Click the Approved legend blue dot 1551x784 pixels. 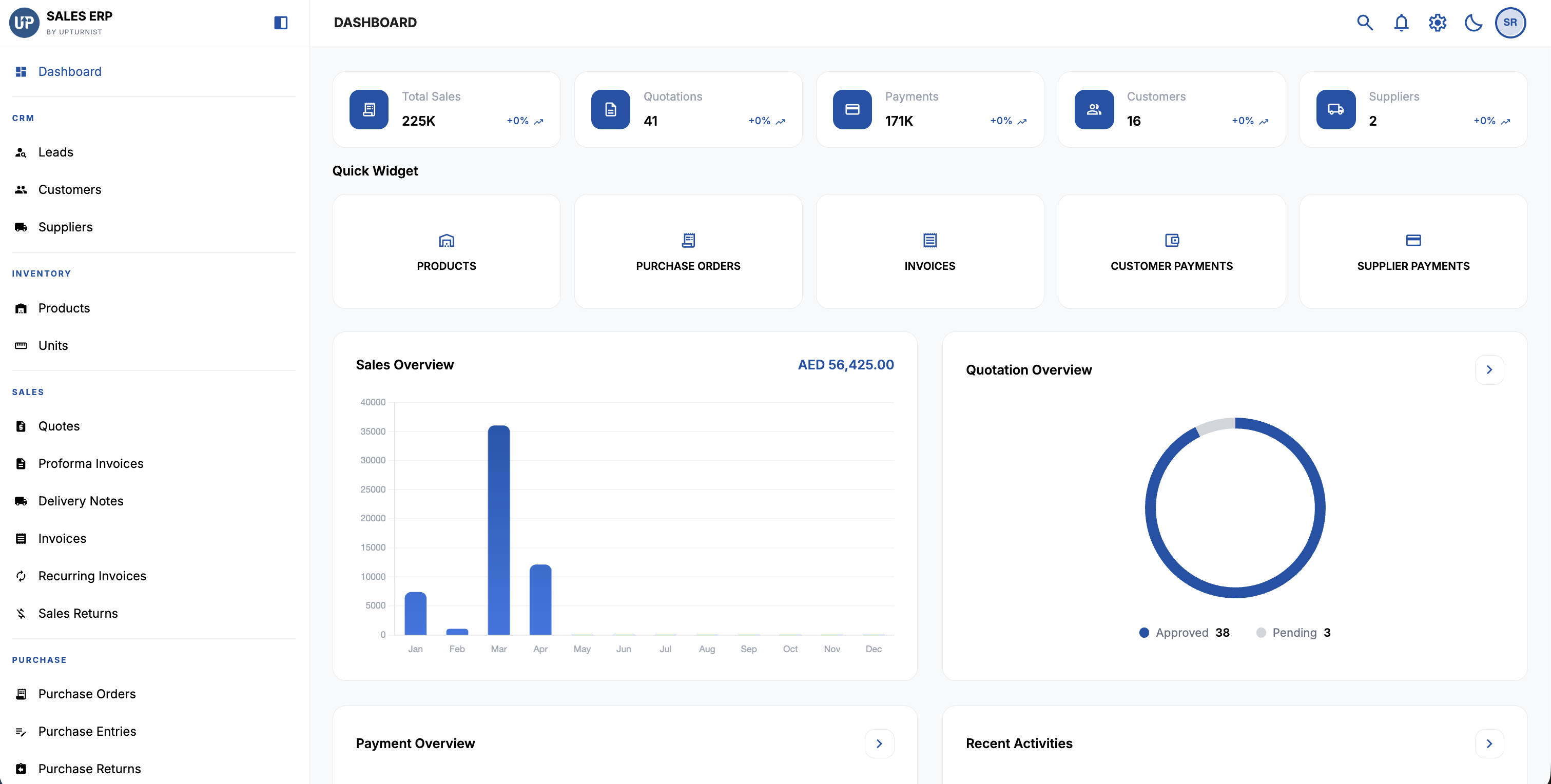[1144, 633]
